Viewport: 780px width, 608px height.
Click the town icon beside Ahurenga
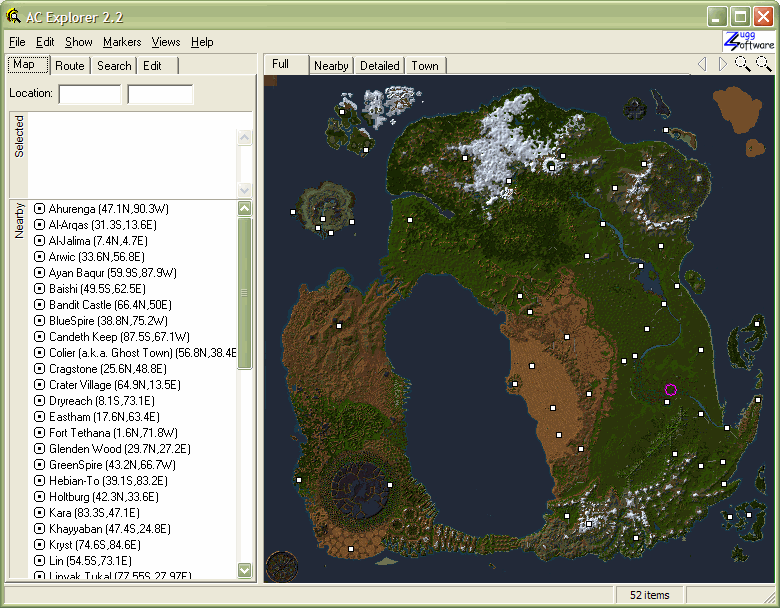pyautogui.click(x=40, y=209)
